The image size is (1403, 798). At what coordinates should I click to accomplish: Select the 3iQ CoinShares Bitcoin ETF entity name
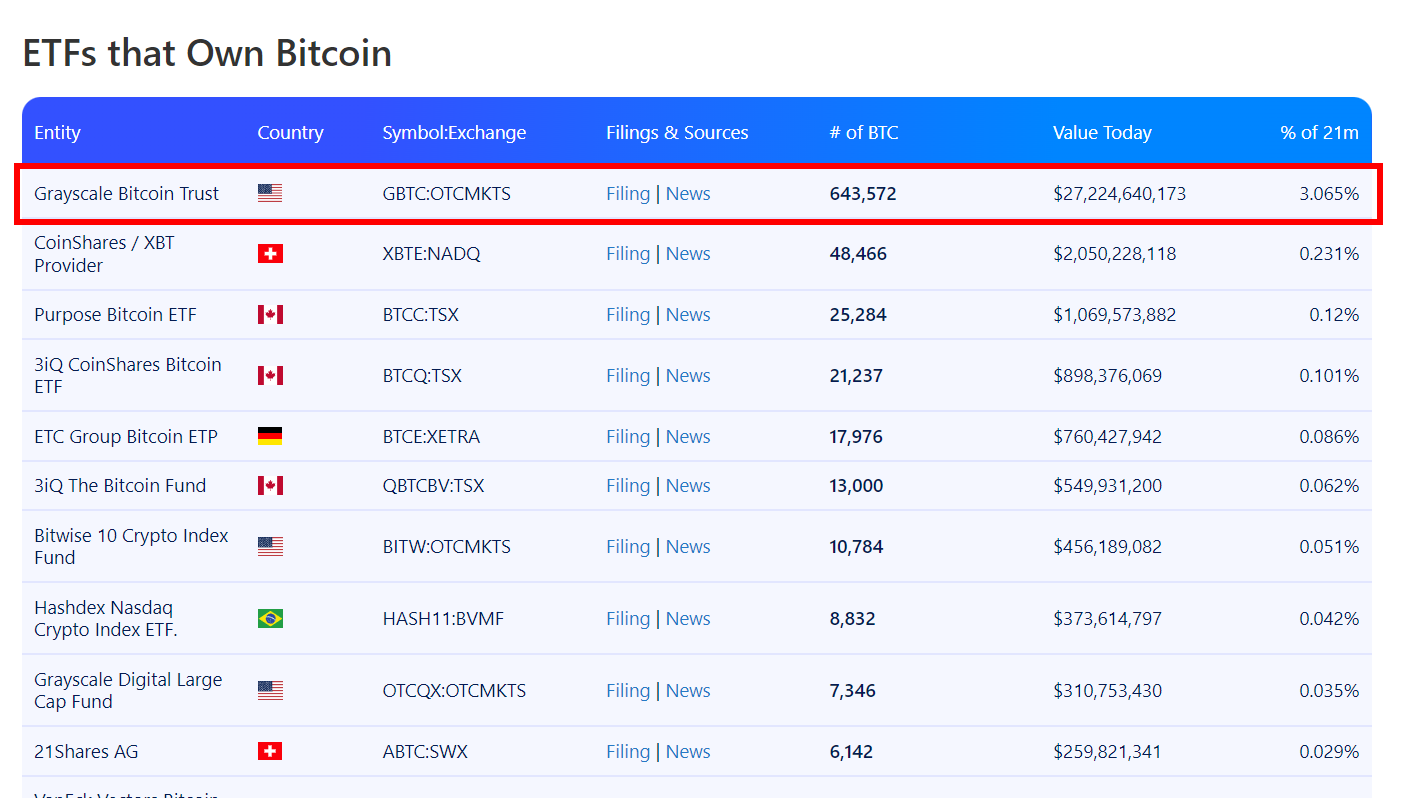(128, 375)
